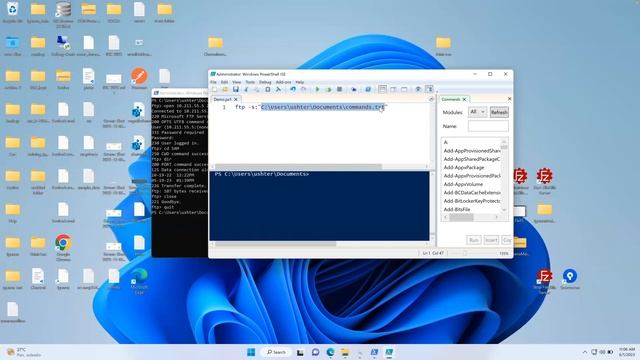
Task: Click the taskbar Search box
Action: pos(277,352)
